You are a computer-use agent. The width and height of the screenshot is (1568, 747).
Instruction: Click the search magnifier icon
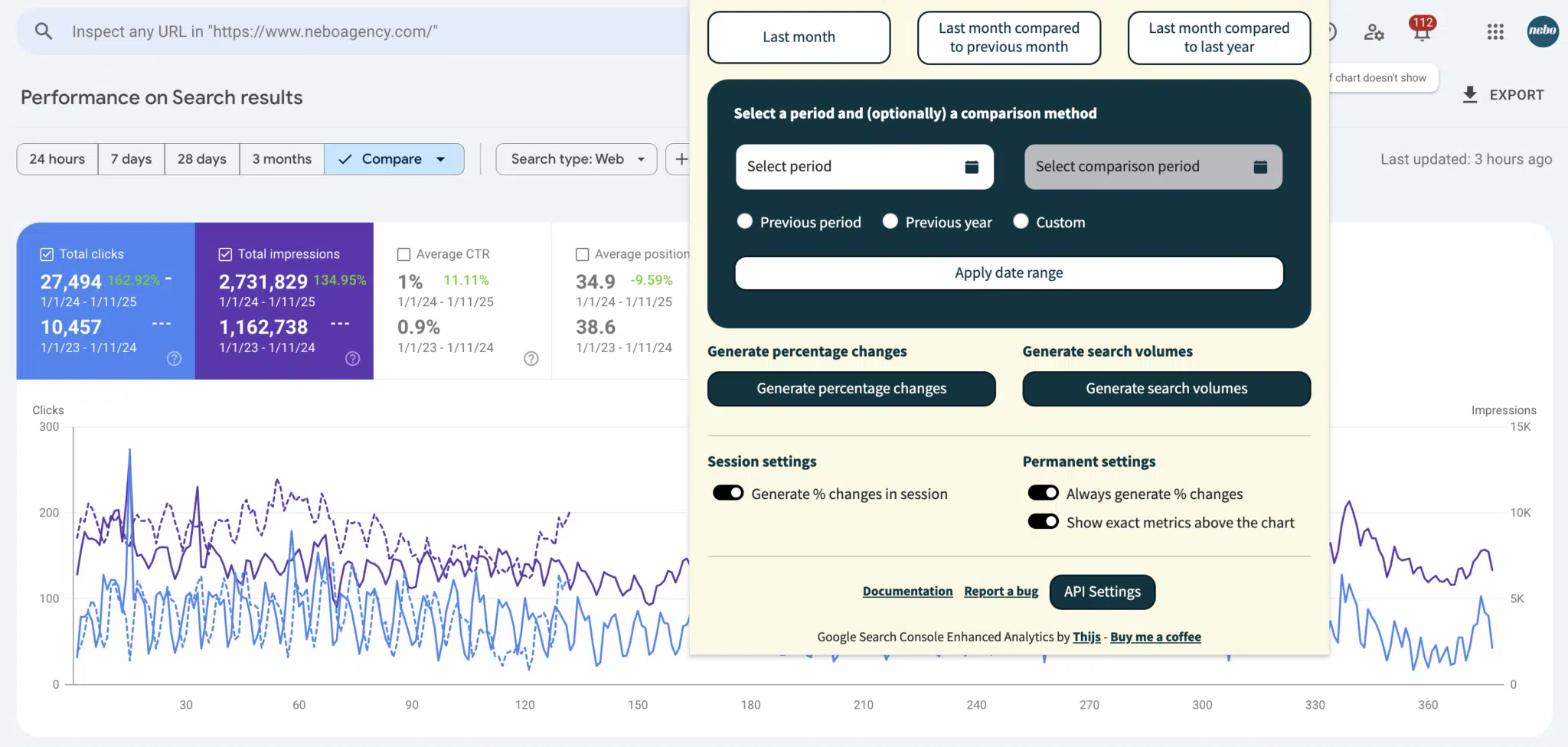click(x=44, y=31)
